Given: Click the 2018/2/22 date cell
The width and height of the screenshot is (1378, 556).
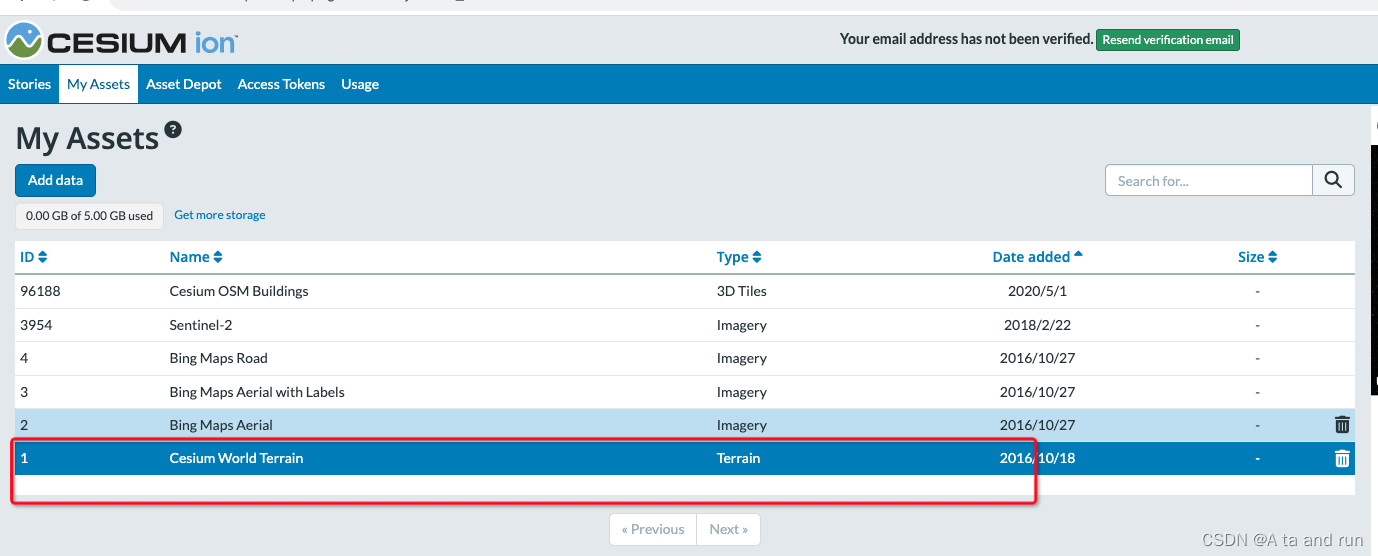Looking at the screenshot, I should pyautogui.click(x=1037, y=325).
